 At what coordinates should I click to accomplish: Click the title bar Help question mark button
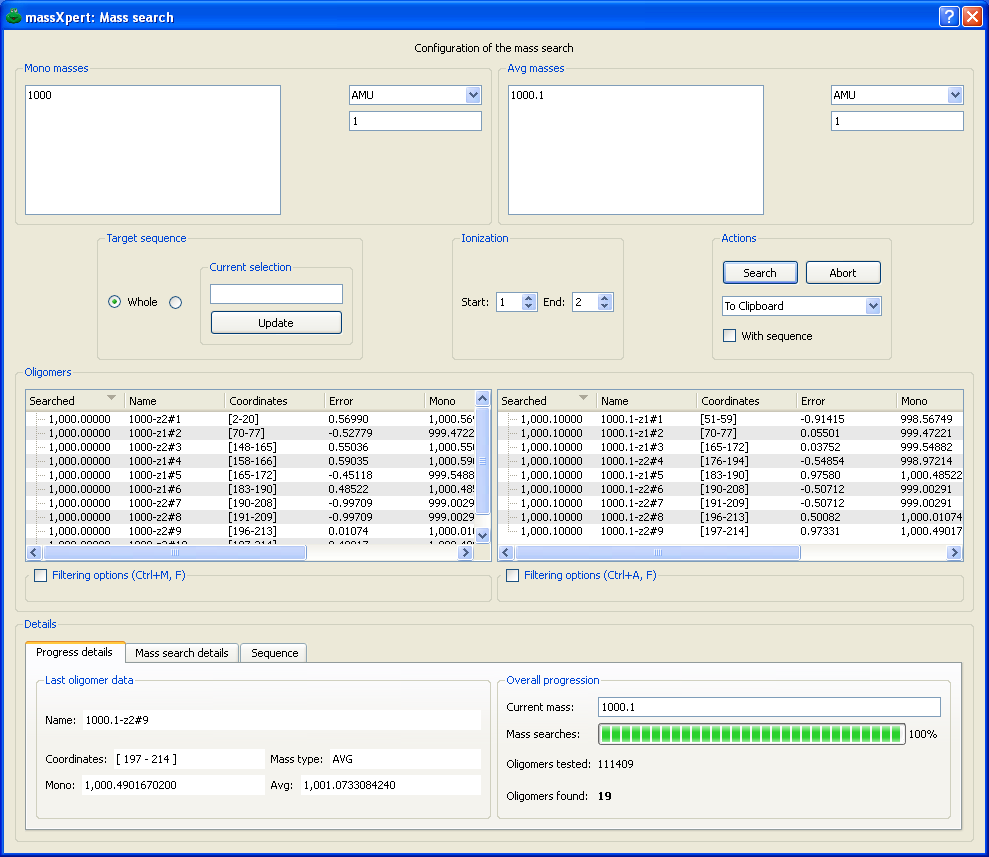949,16
